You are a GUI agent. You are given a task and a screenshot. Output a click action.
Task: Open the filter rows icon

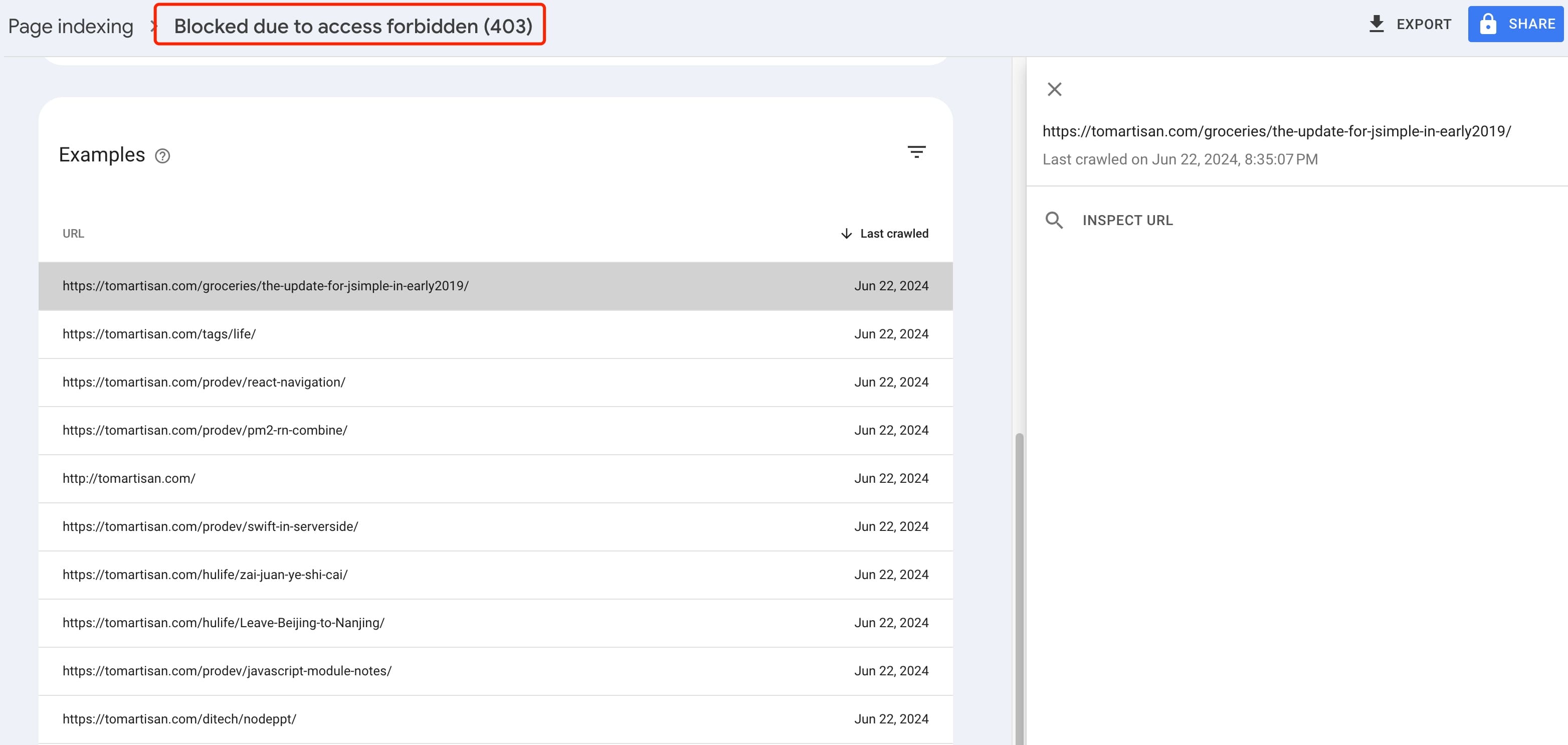point(916,152)
